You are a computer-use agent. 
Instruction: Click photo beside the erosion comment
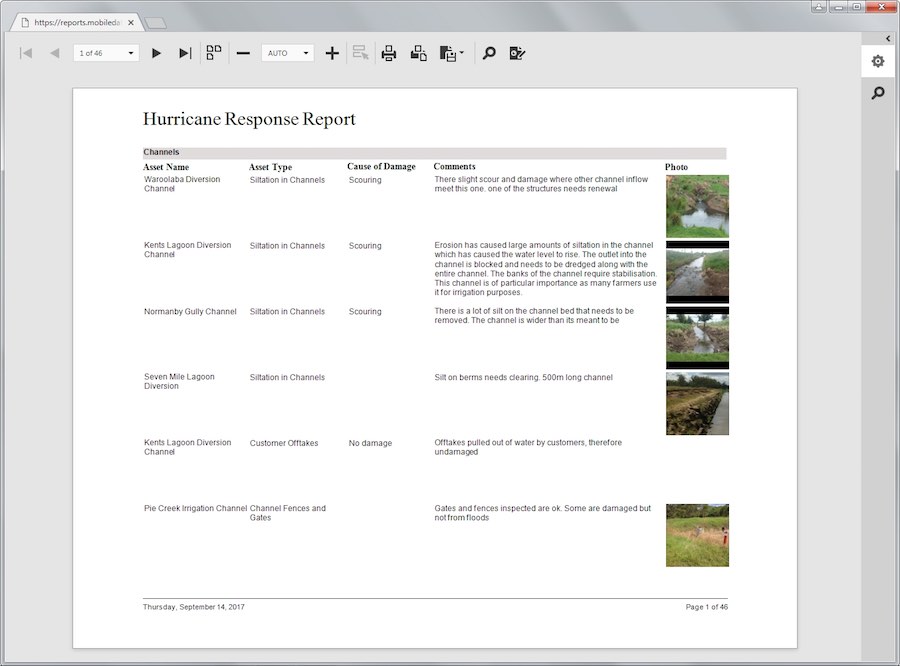pos(697,272)
